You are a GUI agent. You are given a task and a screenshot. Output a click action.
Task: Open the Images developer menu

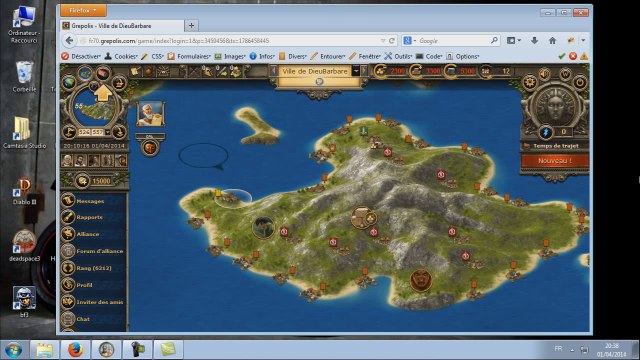(230, 56)
